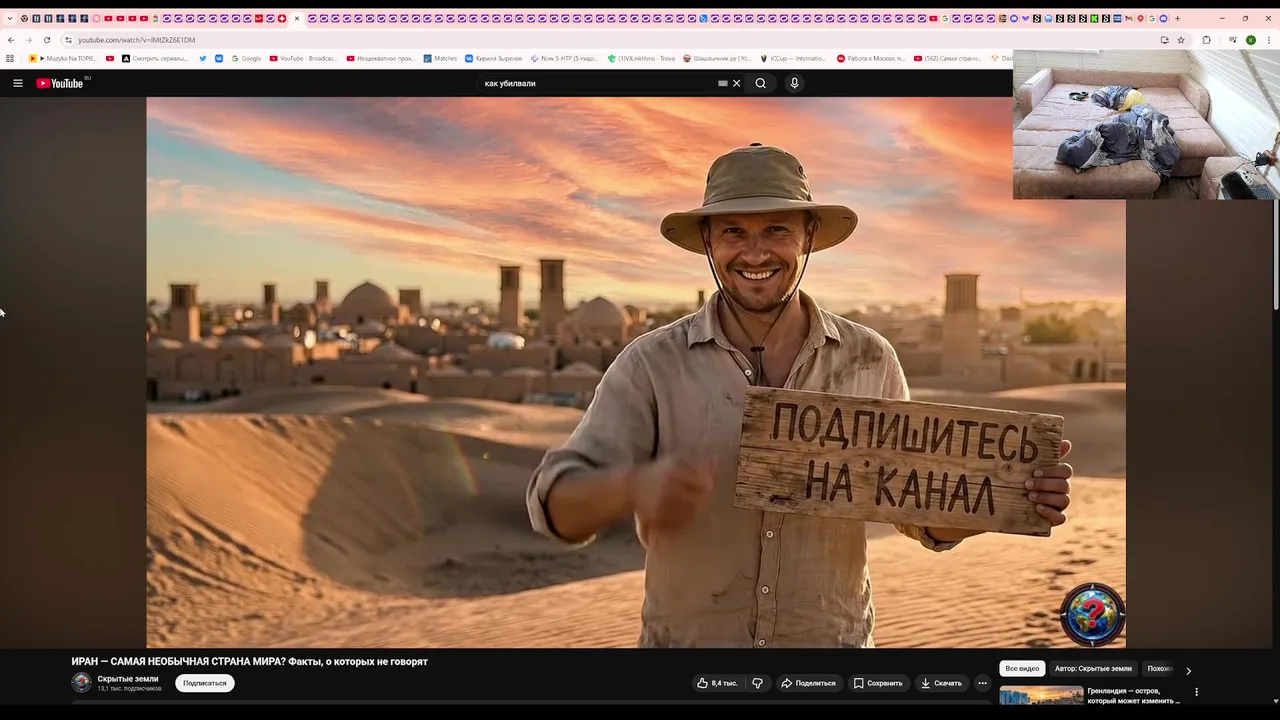
Task: Bookmark this page with the star
Action: pos(1181,40)
